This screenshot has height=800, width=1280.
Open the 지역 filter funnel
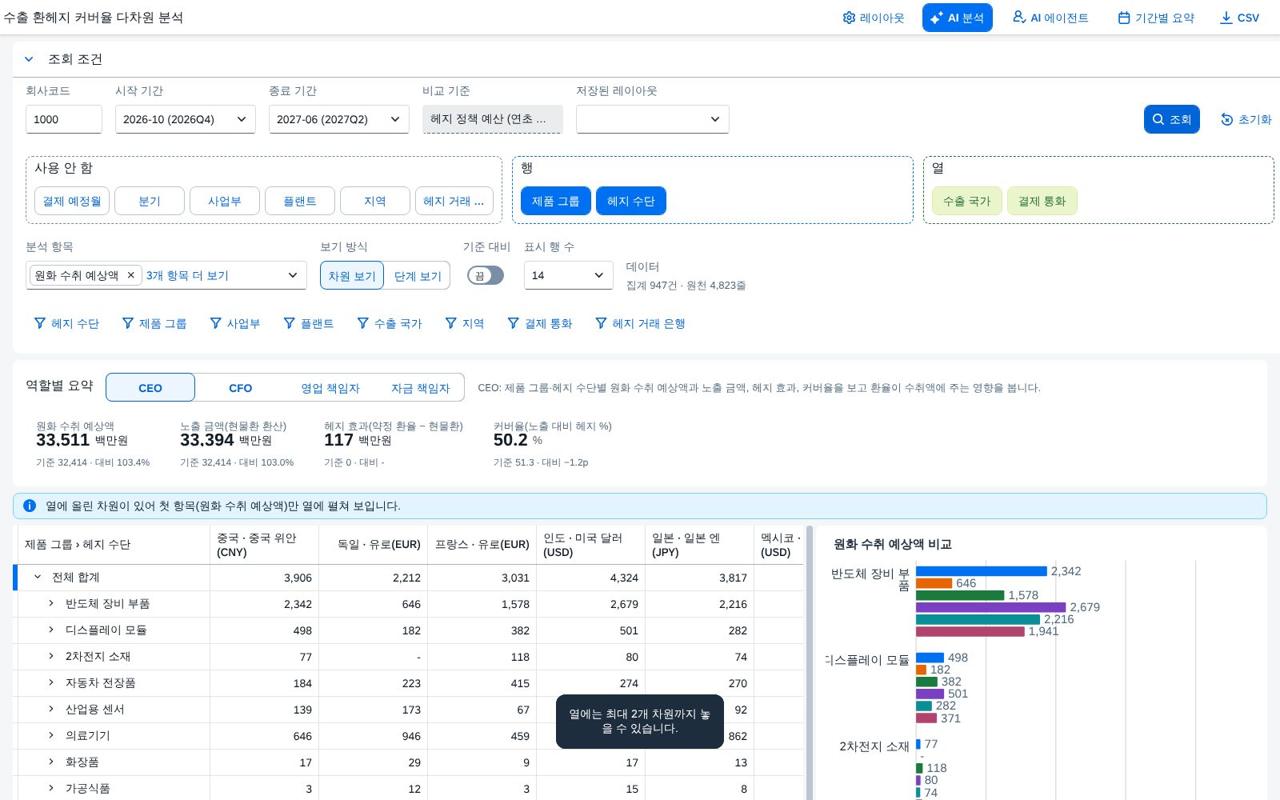[x=451, y=324]
